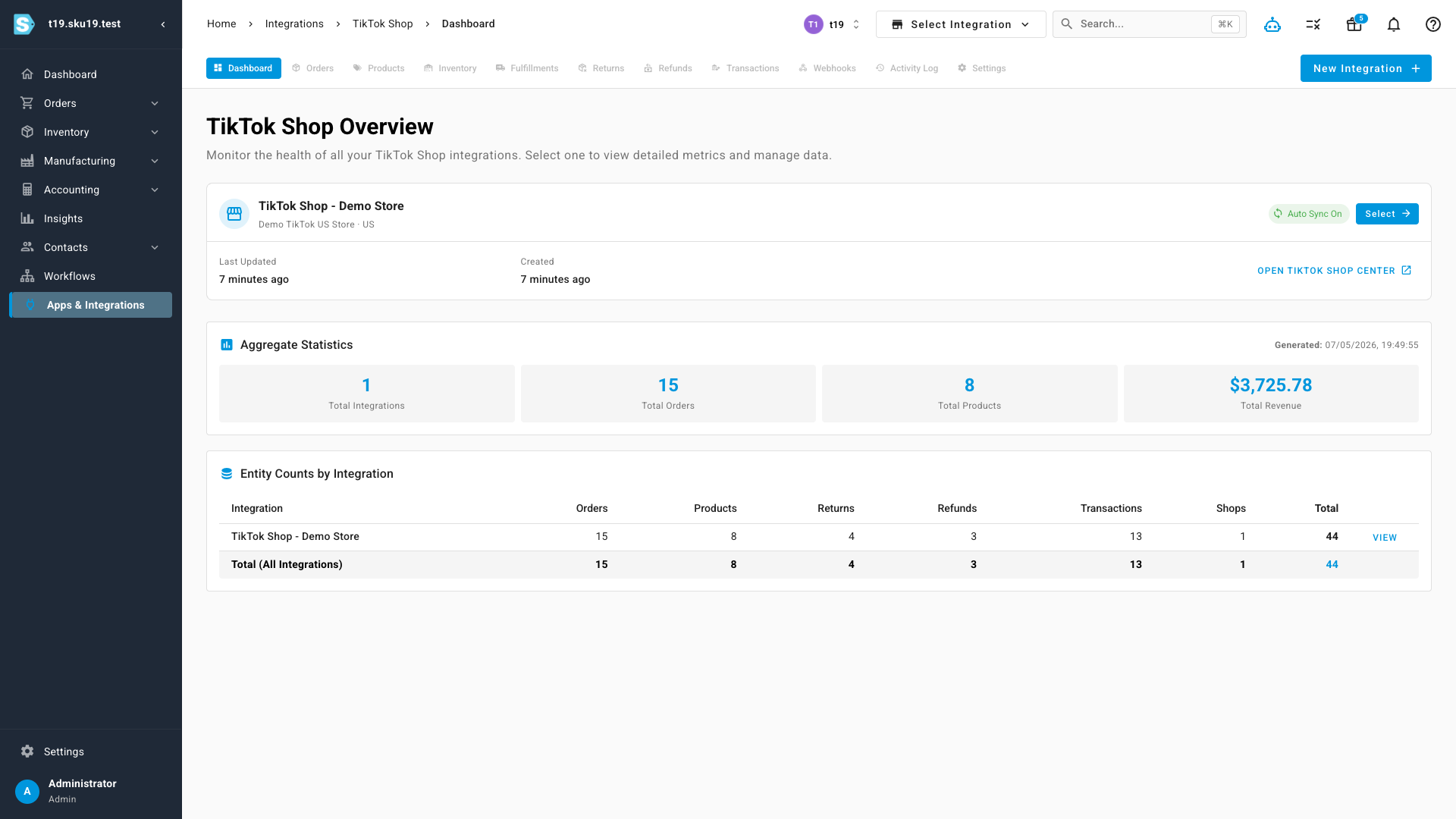Click Select for TikTok Shop Demo Store
The image size is (1456, 819).
1387,214
